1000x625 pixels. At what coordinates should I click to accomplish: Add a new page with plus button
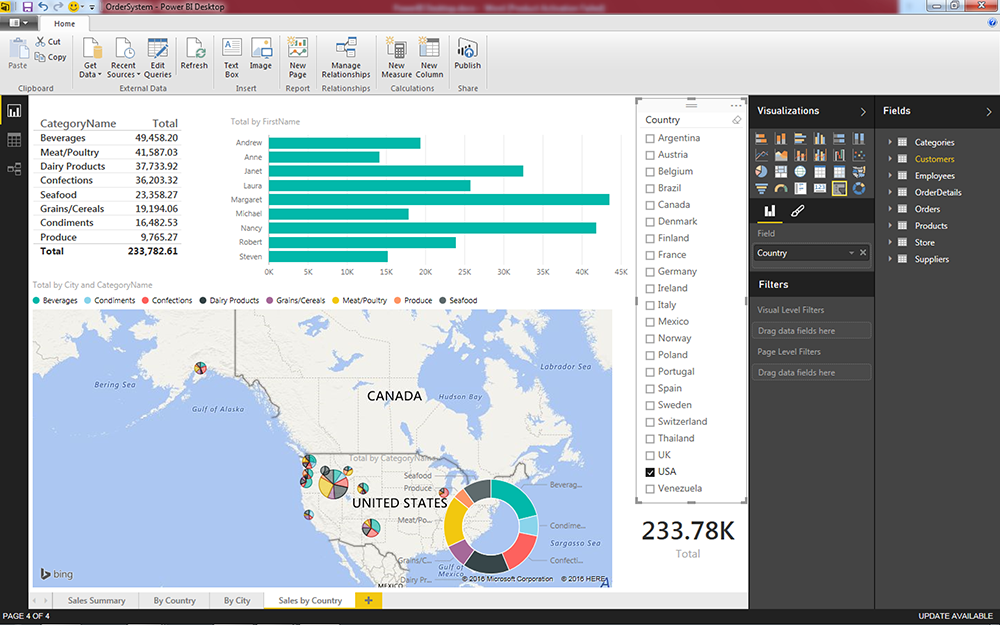pyautogui.click(x=369, y=600)
